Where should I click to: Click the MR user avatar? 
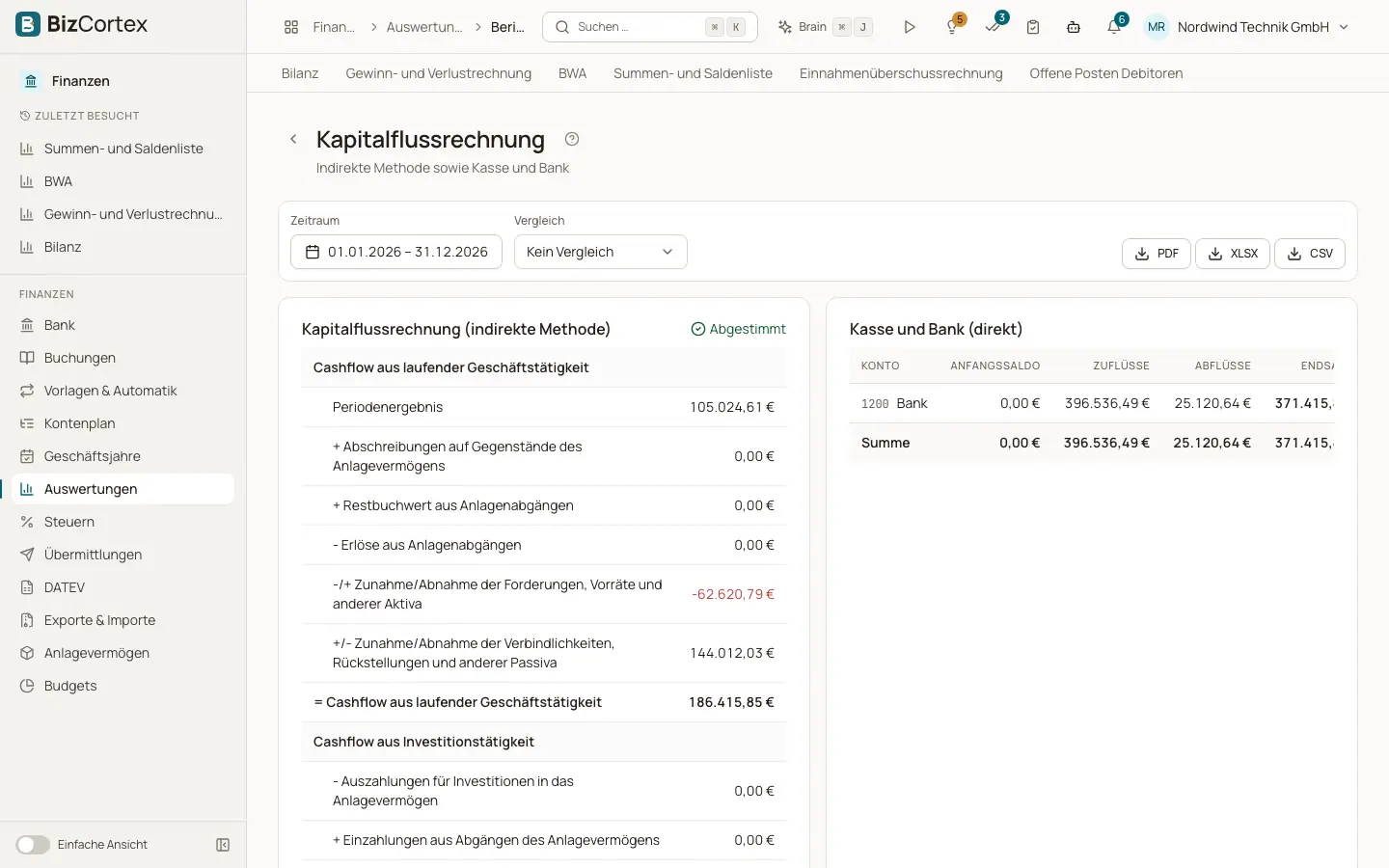point(1157,27)
